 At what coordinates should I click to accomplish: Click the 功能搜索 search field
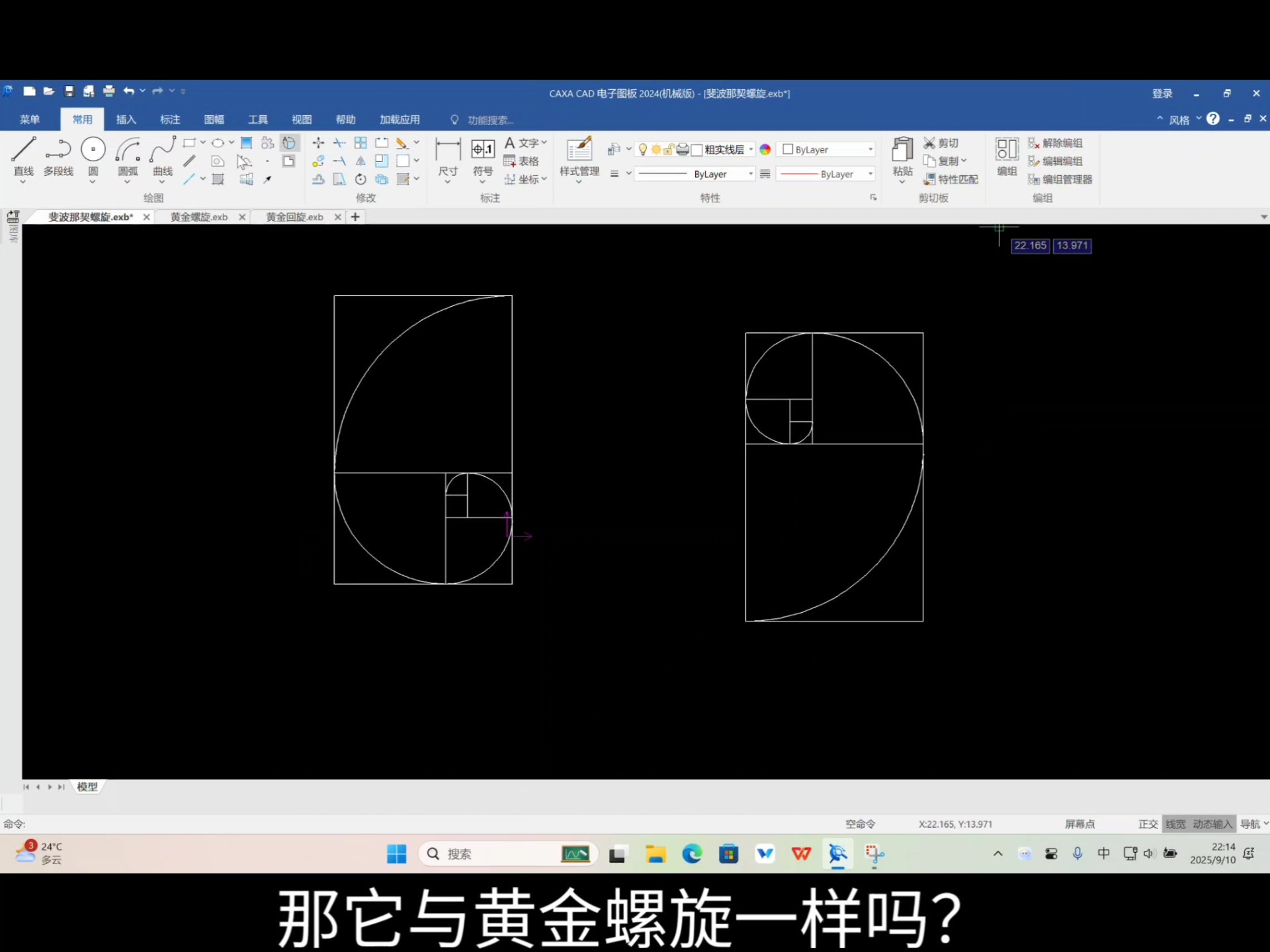pyautogui.click(x=490, y=120)
